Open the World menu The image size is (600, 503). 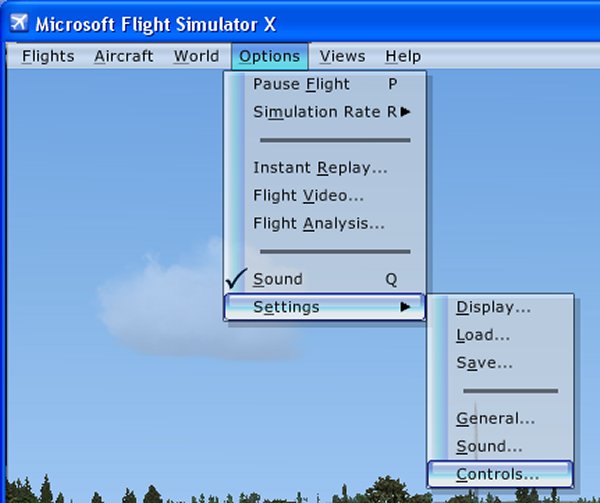196,56
